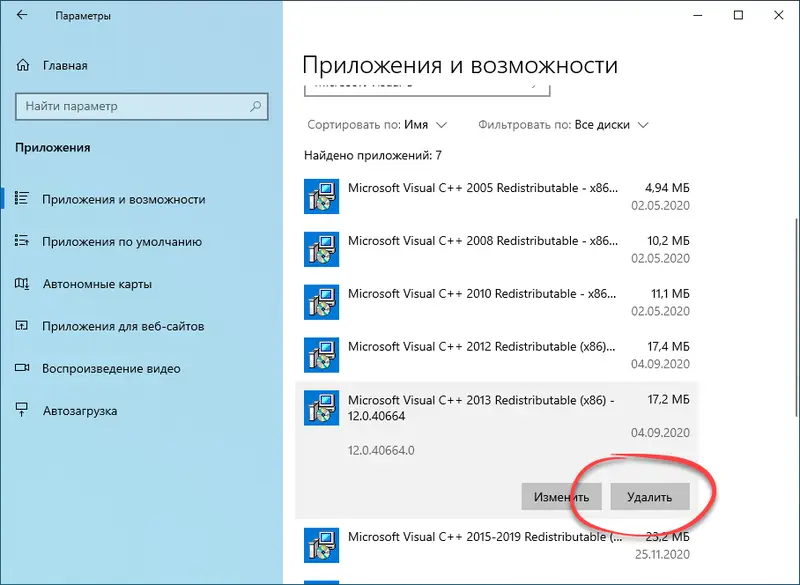Select Microsoft Visual C++ 2005 Redistributable entry
The width and height of the screenshot is (800, 585).
coord(497,196)
